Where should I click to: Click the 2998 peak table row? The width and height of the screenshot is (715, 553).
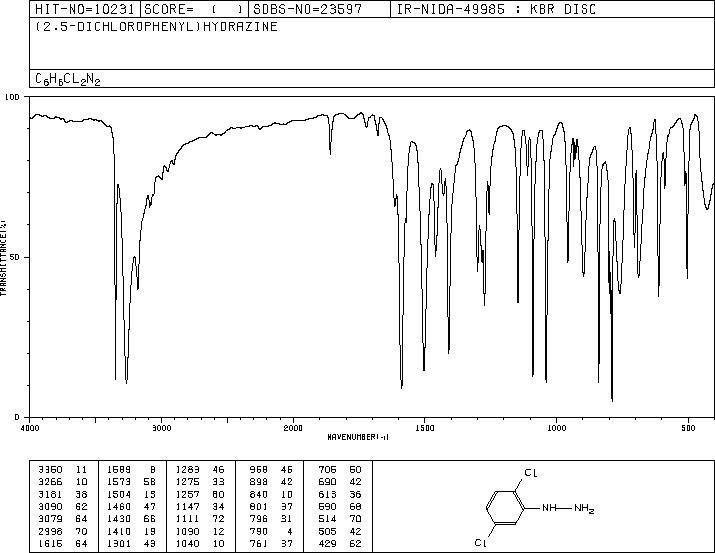(63, 531)
